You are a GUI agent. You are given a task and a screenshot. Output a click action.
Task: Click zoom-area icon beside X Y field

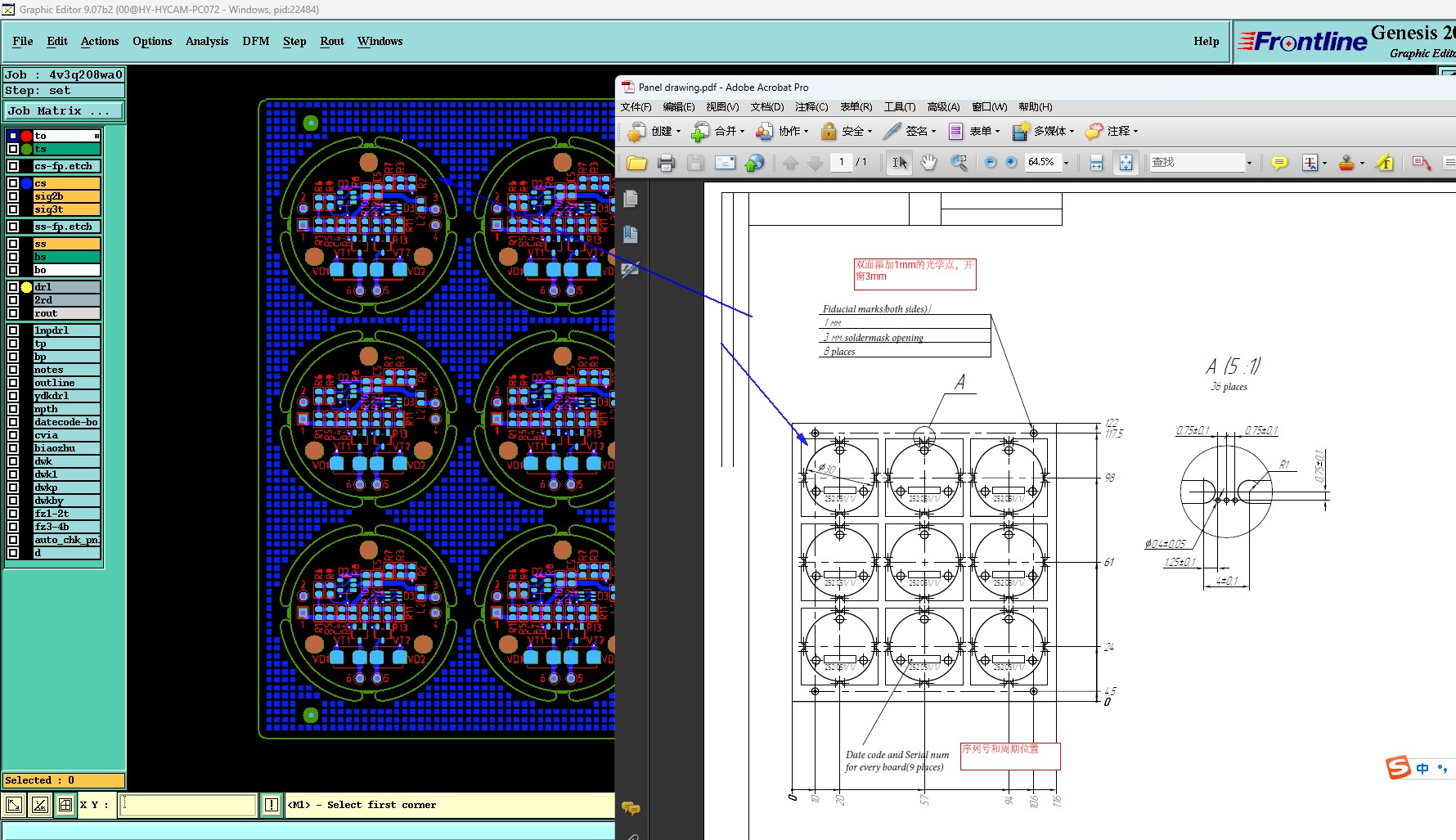[x=14, y=805]
